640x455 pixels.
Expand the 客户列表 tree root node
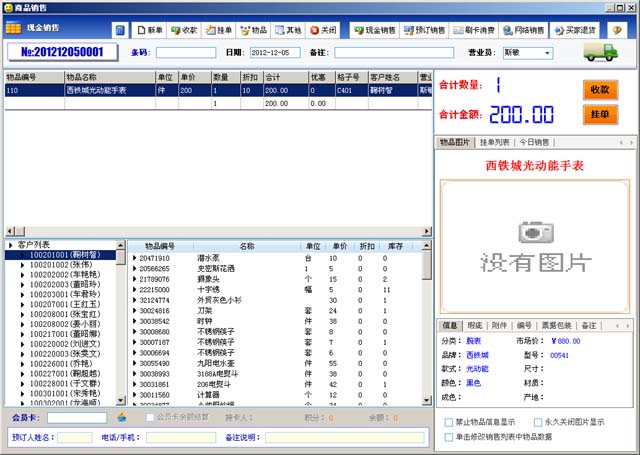[10, 244]
